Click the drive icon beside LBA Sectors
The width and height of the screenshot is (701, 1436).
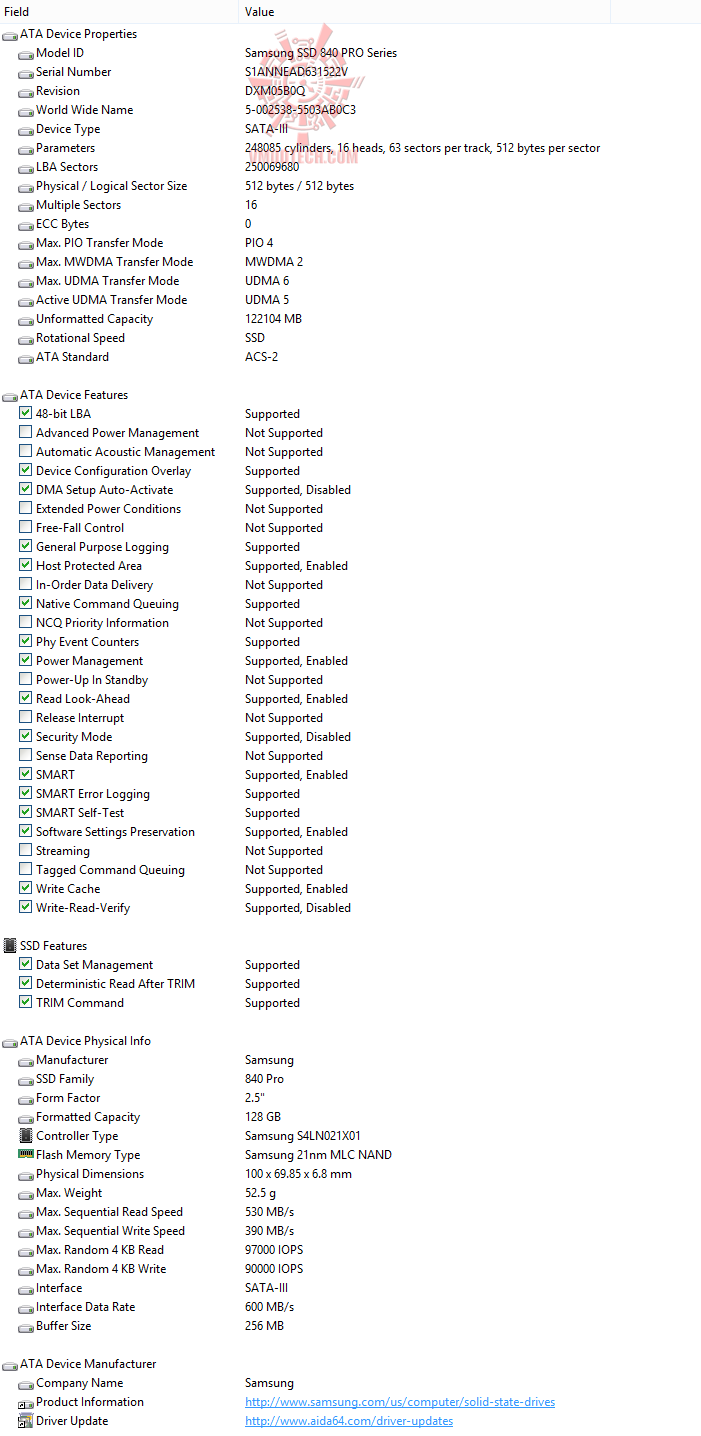point(26,168)
